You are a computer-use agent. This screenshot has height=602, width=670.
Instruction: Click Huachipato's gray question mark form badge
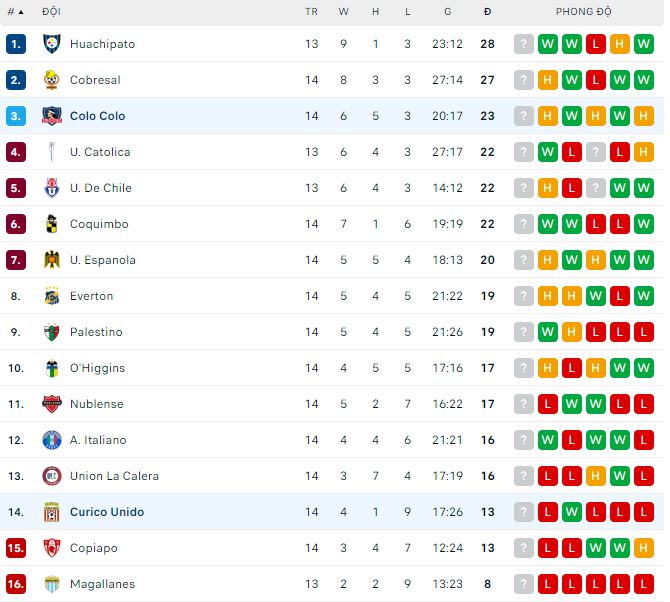523,44
